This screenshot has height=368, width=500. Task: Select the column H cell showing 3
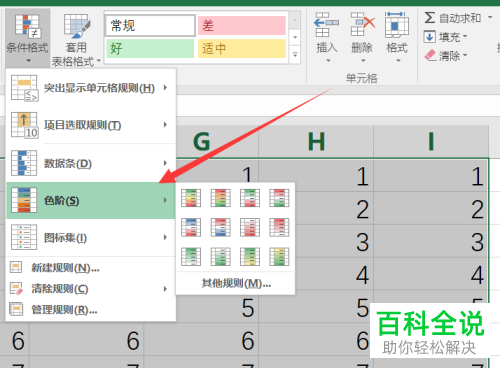tap(334, 241)
